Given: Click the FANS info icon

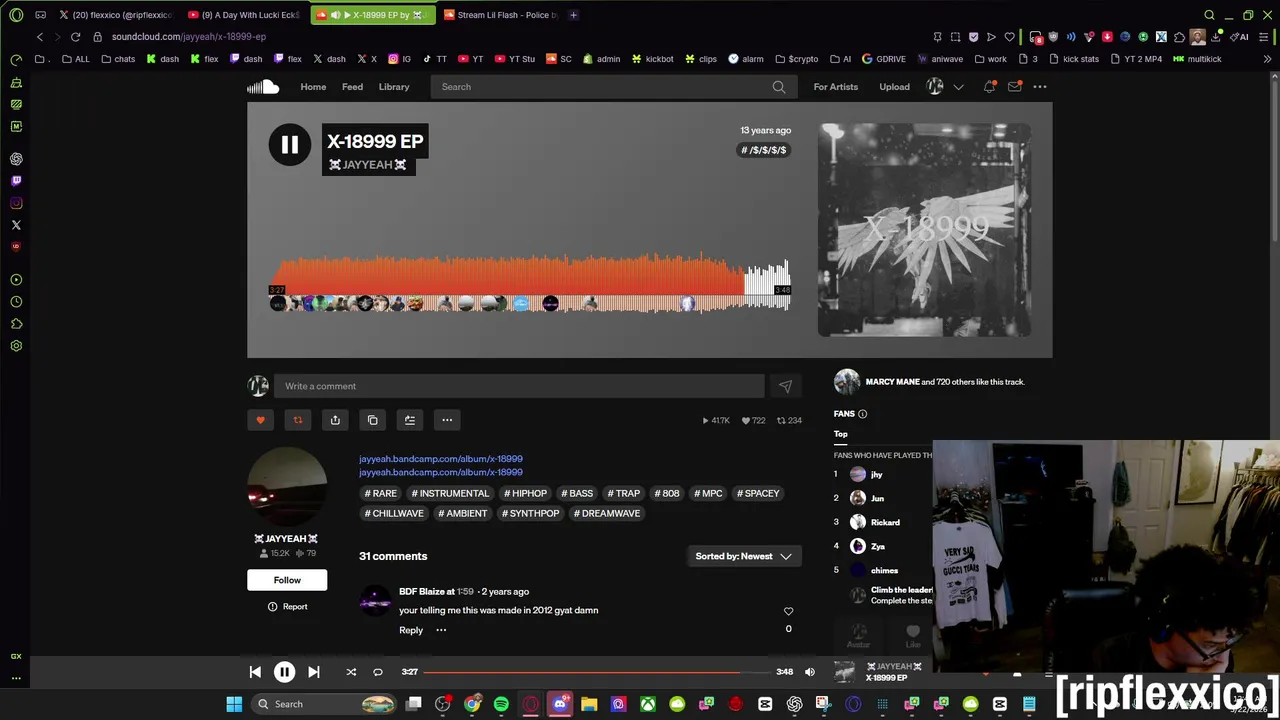Looking at the screenshot, I should pos(862,414).
